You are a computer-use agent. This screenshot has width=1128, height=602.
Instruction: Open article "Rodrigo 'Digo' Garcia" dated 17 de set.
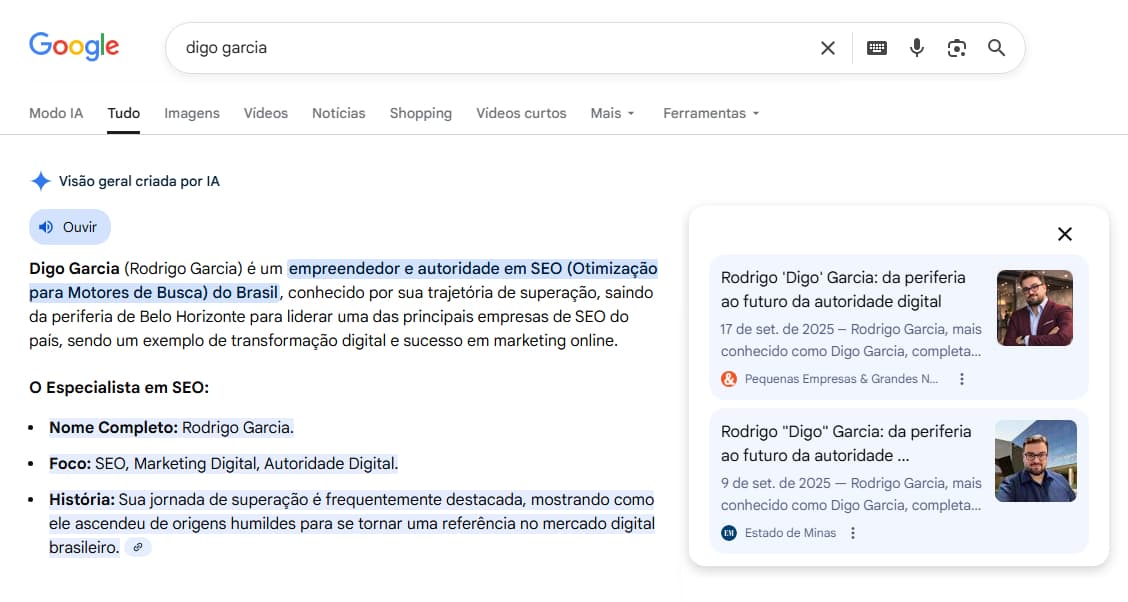pos(843,290)
